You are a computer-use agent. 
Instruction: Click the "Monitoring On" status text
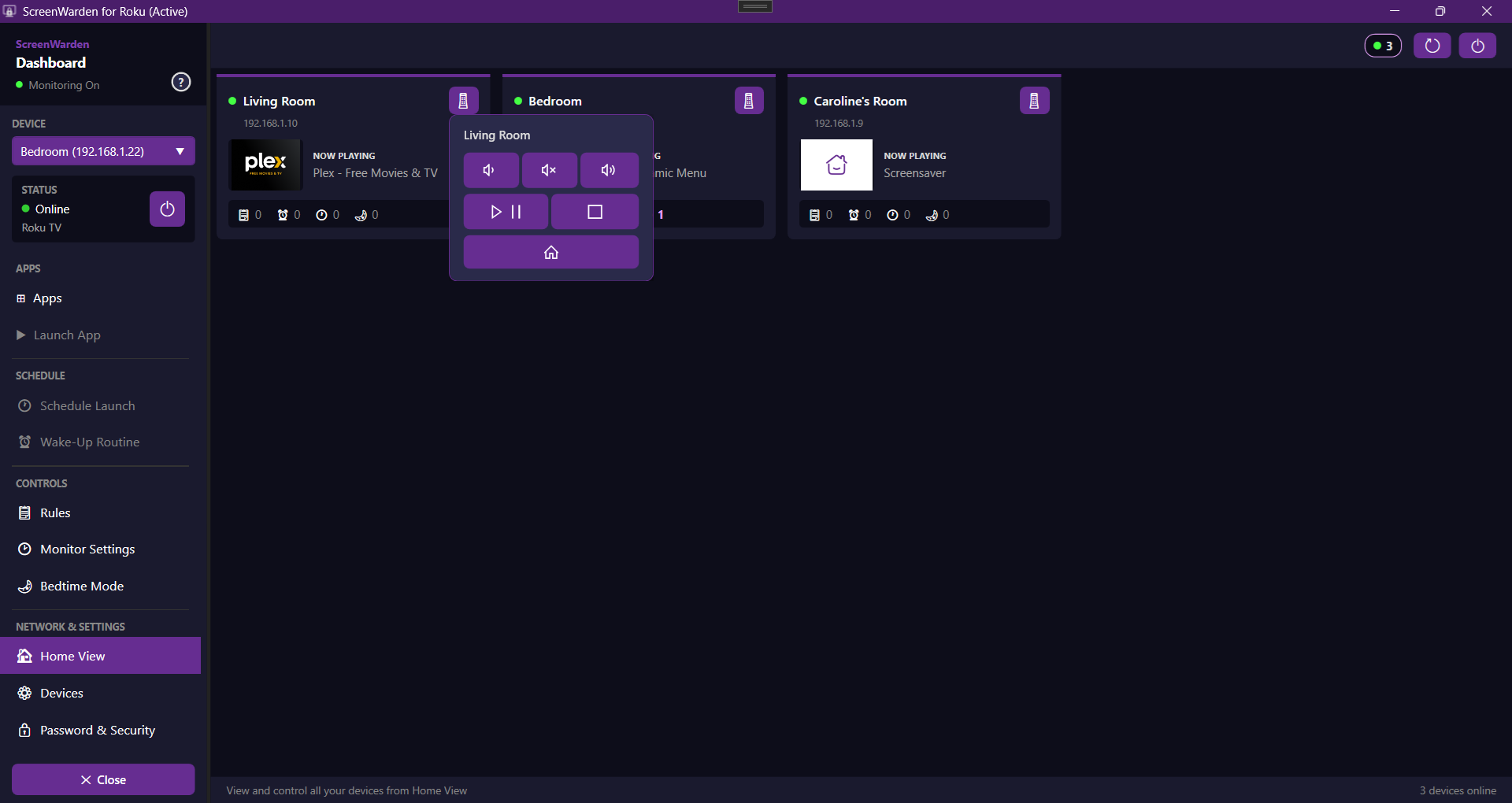tap(64, 85)
